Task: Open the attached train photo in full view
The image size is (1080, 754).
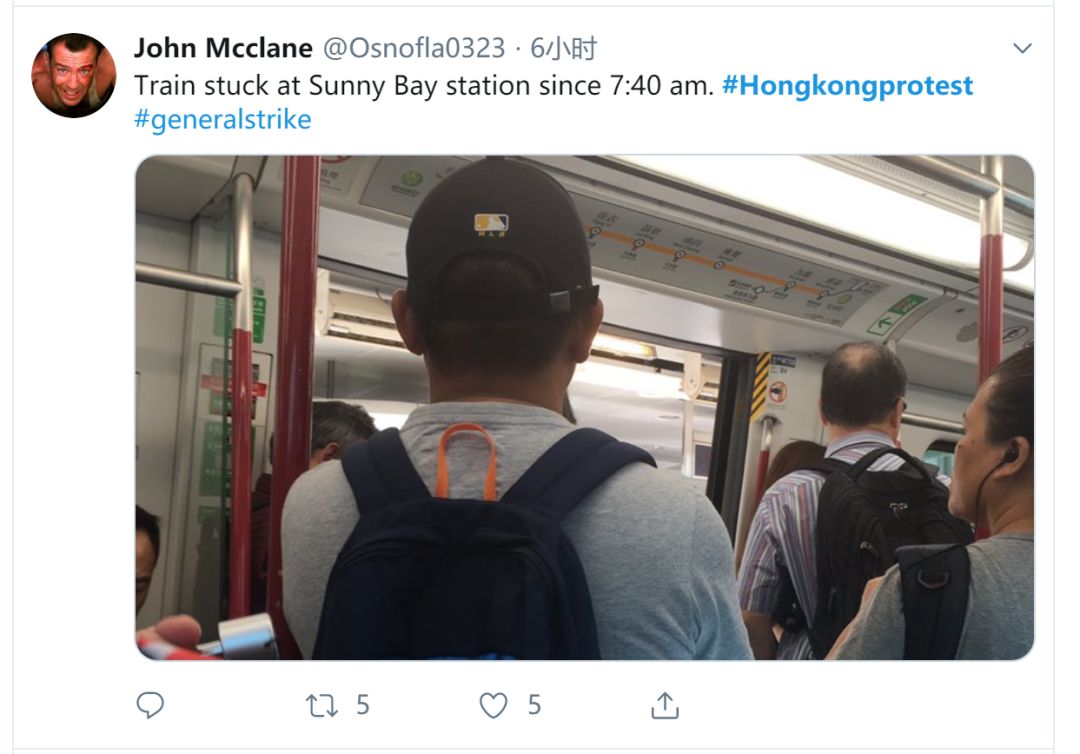Action: tap(585, 408)
